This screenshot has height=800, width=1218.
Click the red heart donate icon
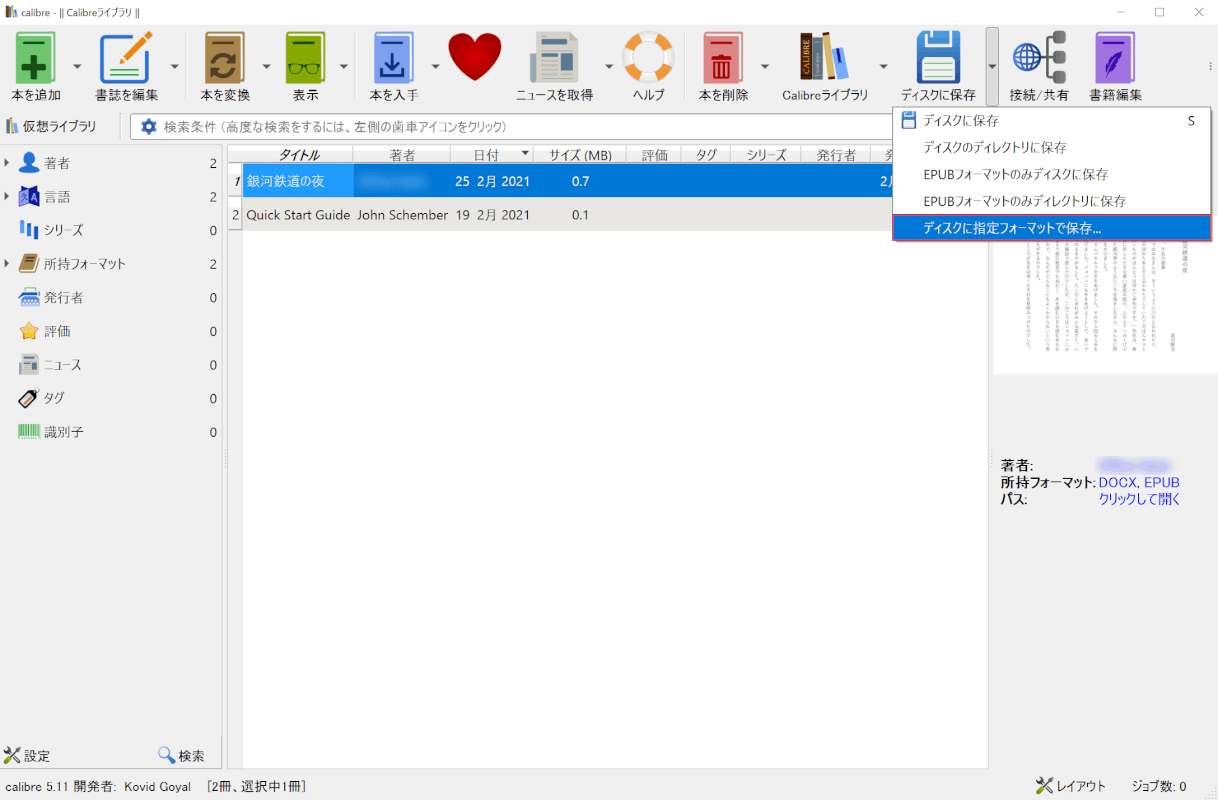tap(474, 58)
